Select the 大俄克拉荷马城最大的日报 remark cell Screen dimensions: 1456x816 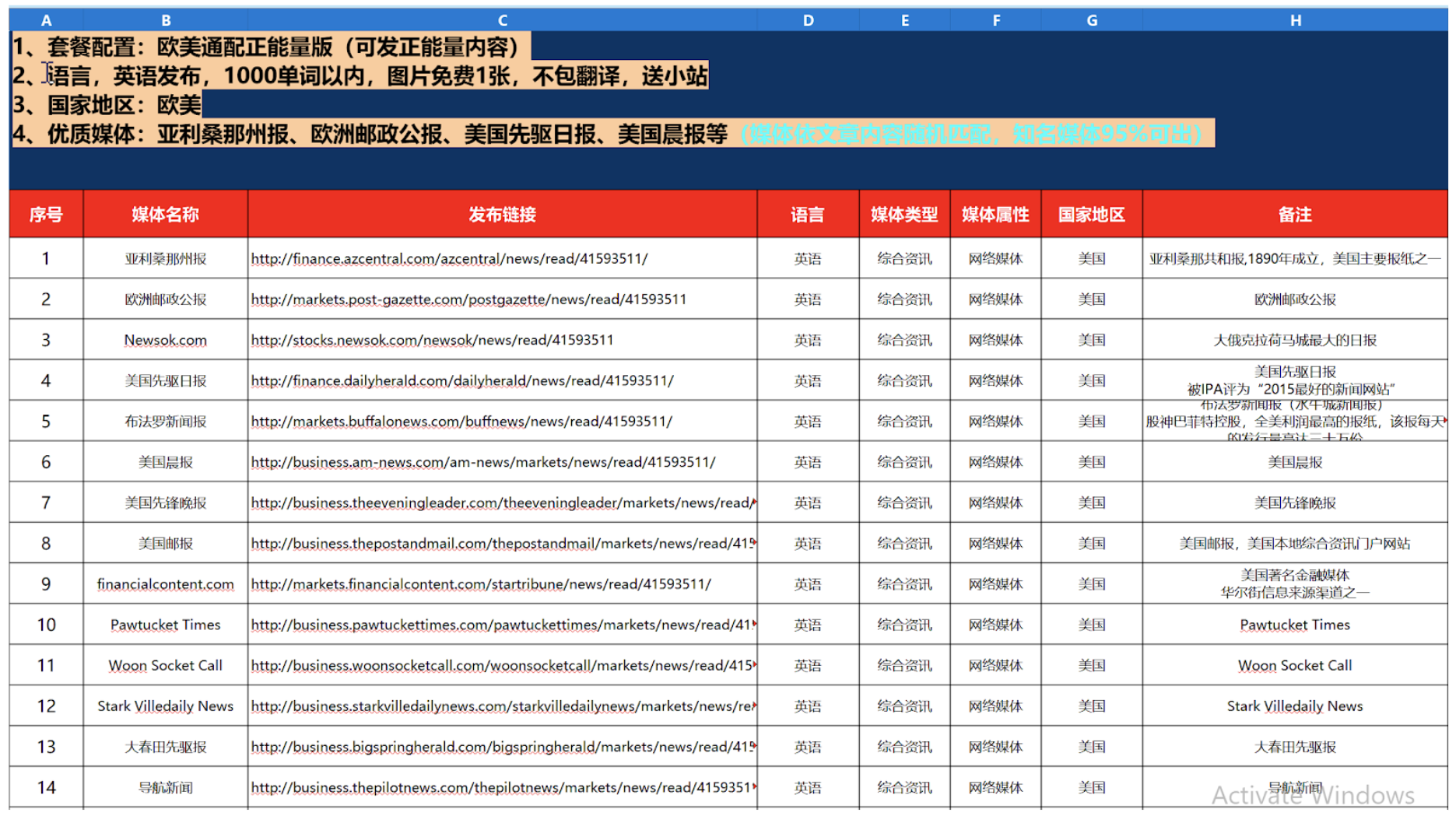click(x=1295, y=340)
